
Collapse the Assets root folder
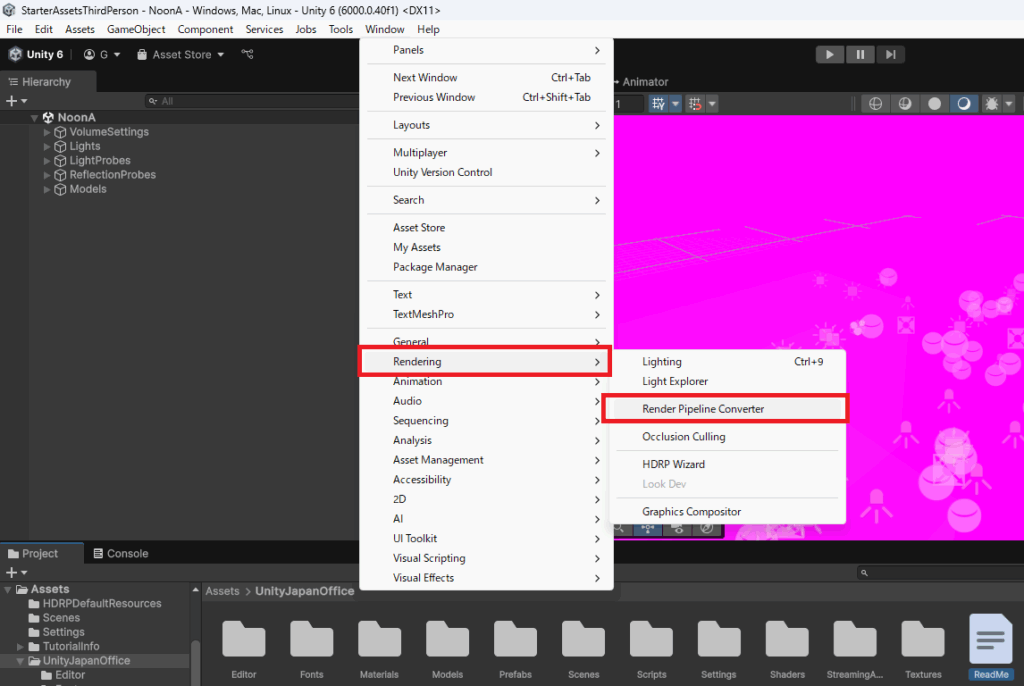[7, 589]
